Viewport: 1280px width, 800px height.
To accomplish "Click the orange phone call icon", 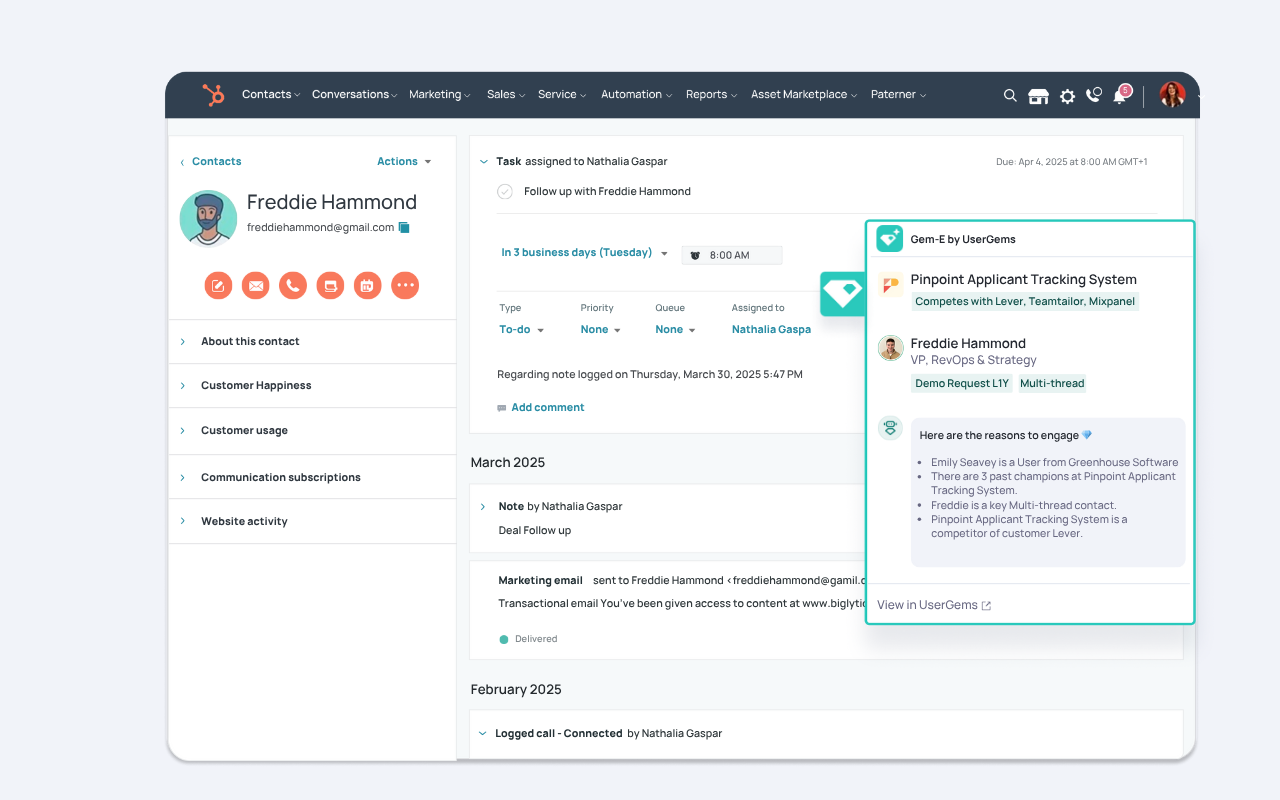I will pos(293,286).
